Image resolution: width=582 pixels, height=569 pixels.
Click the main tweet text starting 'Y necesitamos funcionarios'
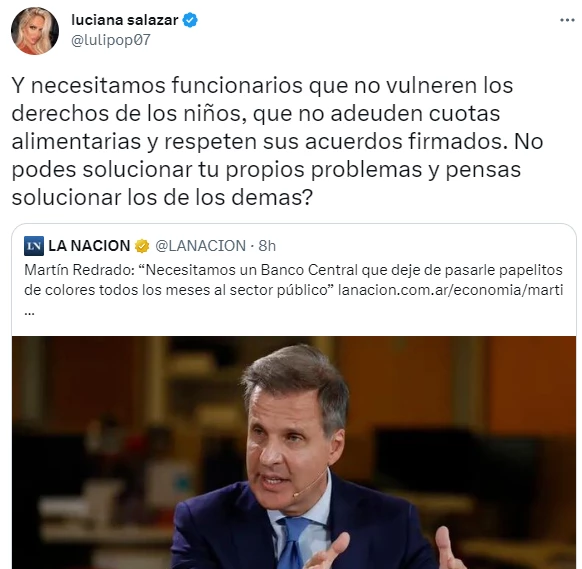click(278, 141)
